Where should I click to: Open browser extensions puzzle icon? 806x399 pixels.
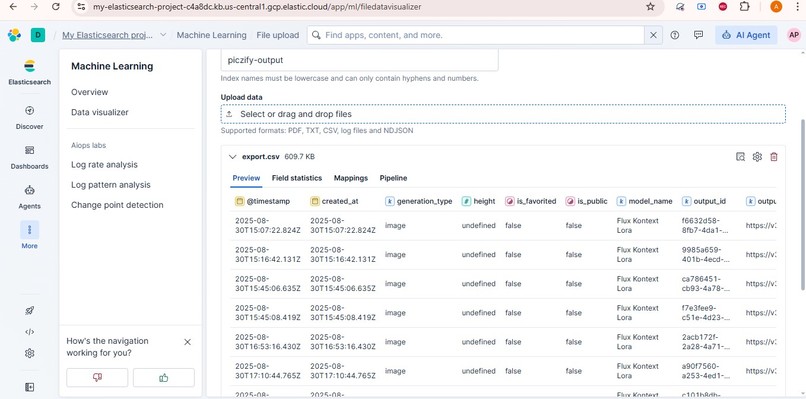tap(744, 7)
